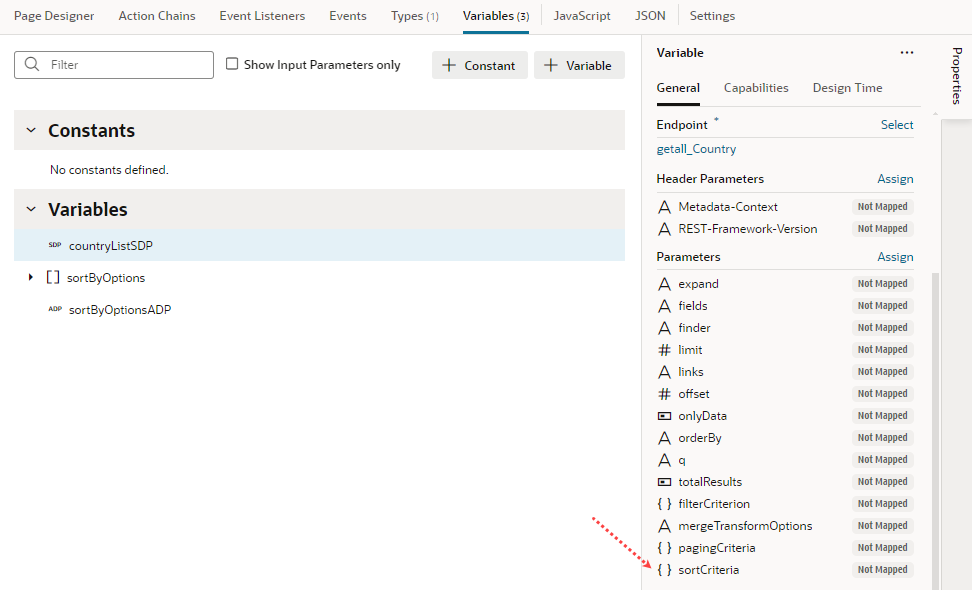Click the + Constant button
The width and height of the screenshot is (972, 590).
480,65
